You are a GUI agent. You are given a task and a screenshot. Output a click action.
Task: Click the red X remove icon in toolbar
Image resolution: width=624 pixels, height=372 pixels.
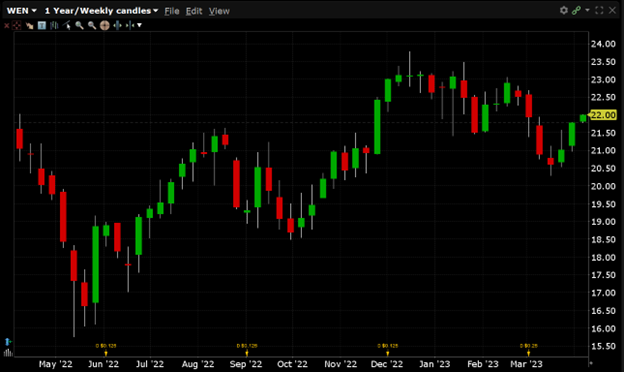(x=6, y=26)
